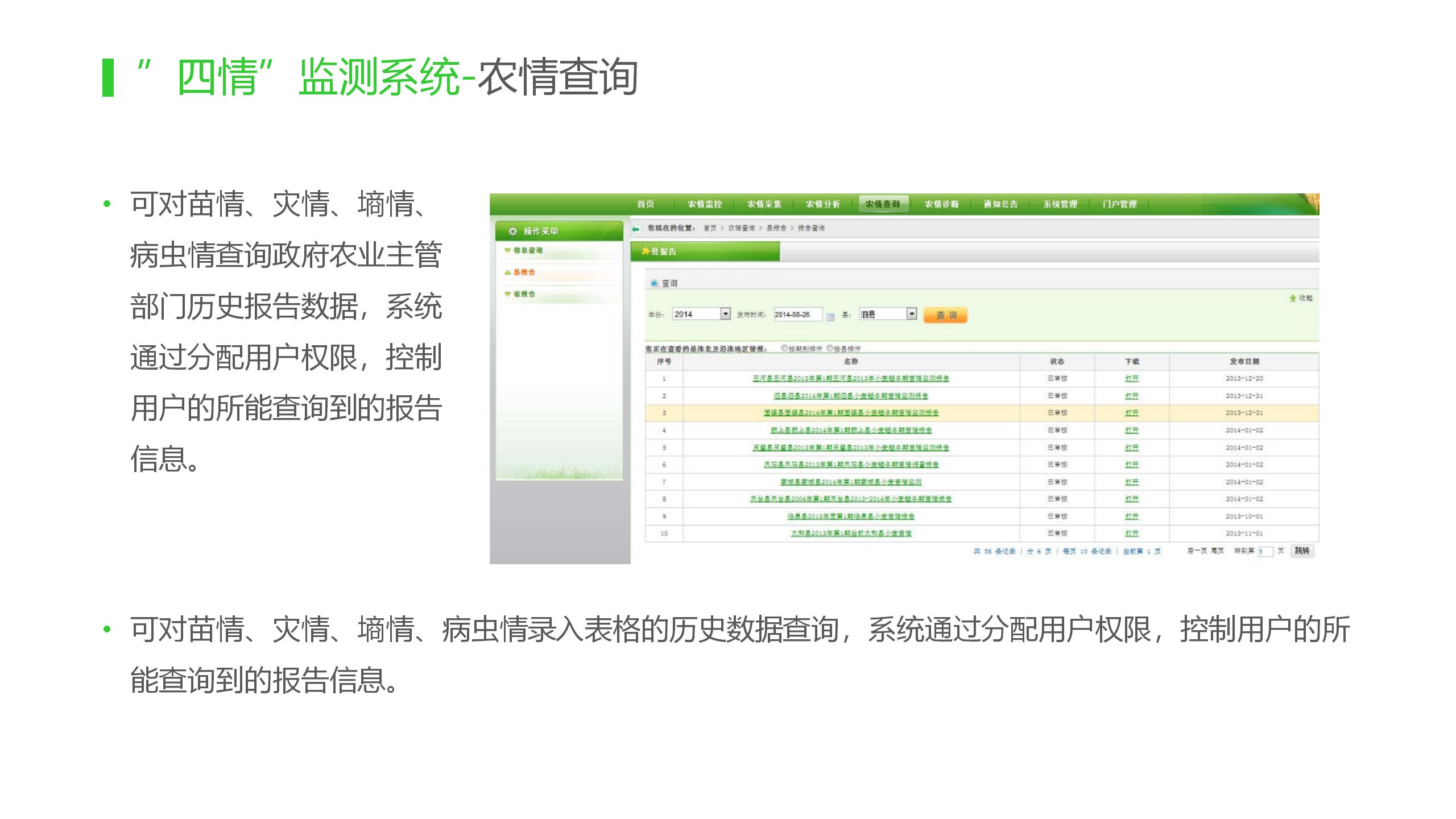Select the 按县排序 radio button
The width and height of the screenshot is (1456, 819).
coord(830,348)
